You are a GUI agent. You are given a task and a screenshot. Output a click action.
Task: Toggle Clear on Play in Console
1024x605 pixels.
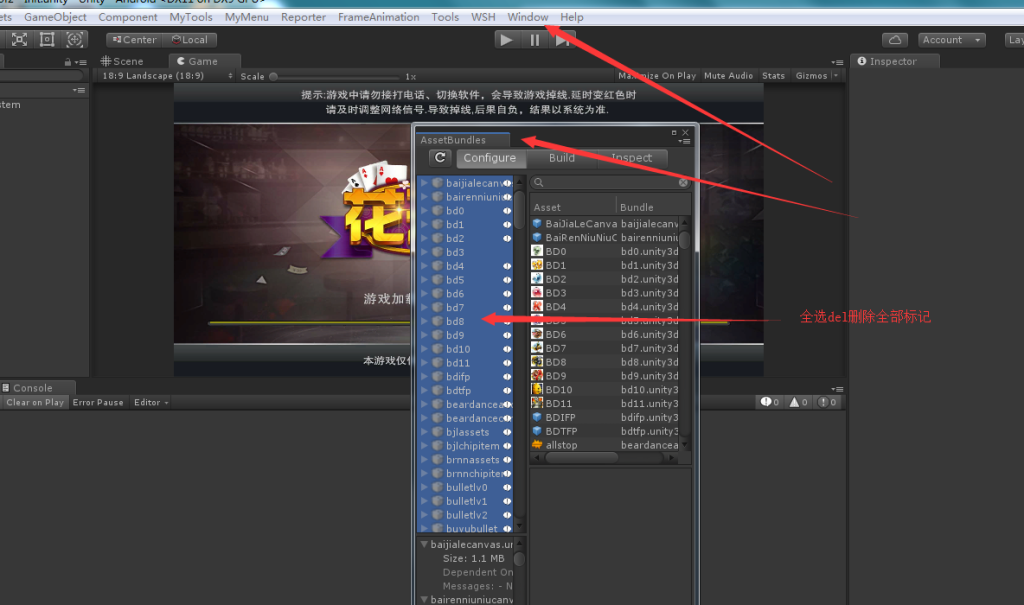(x=35, y=402)
